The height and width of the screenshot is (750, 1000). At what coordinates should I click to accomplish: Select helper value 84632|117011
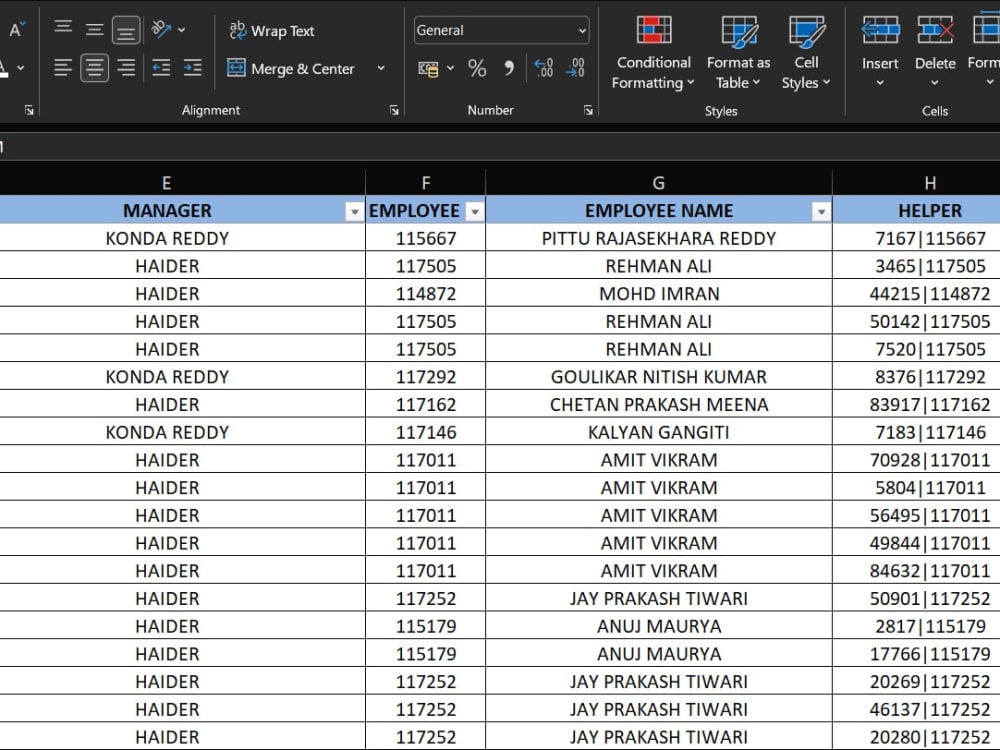coord(916,571)
